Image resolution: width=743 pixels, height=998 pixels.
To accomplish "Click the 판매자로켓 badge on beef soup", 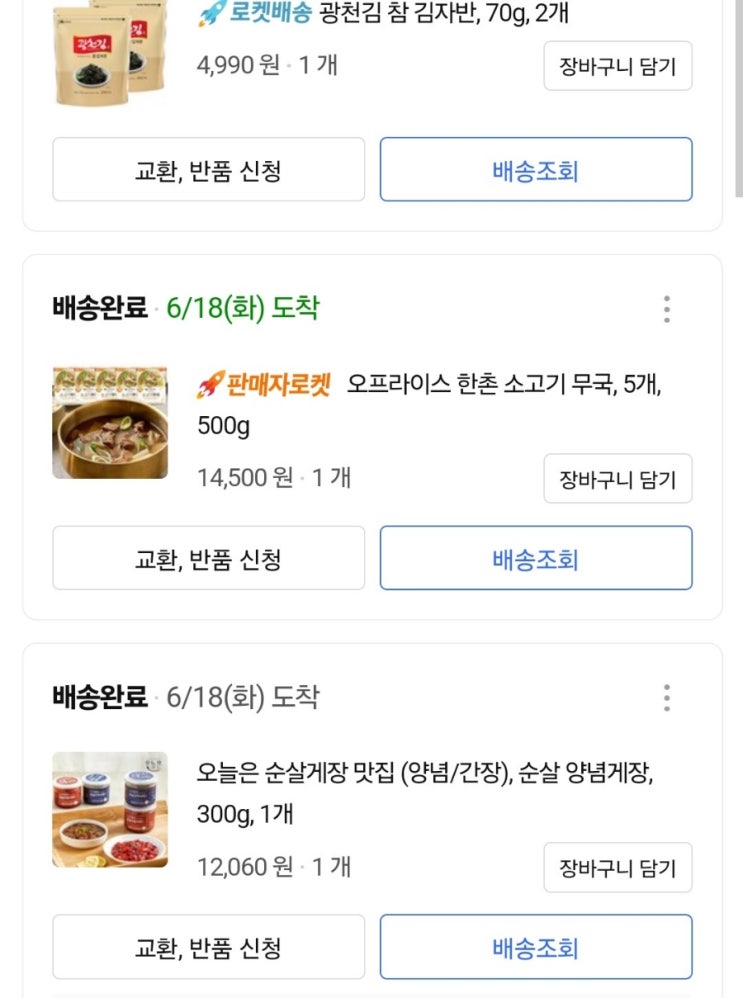I will point(264,384).
